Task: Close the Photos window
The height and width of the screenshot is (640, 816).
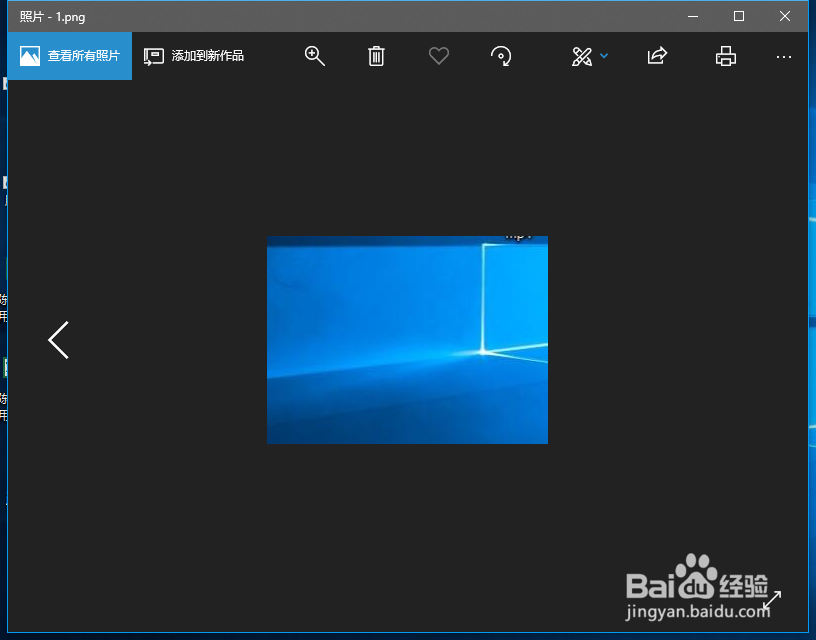Action: [x=785, y=17]
